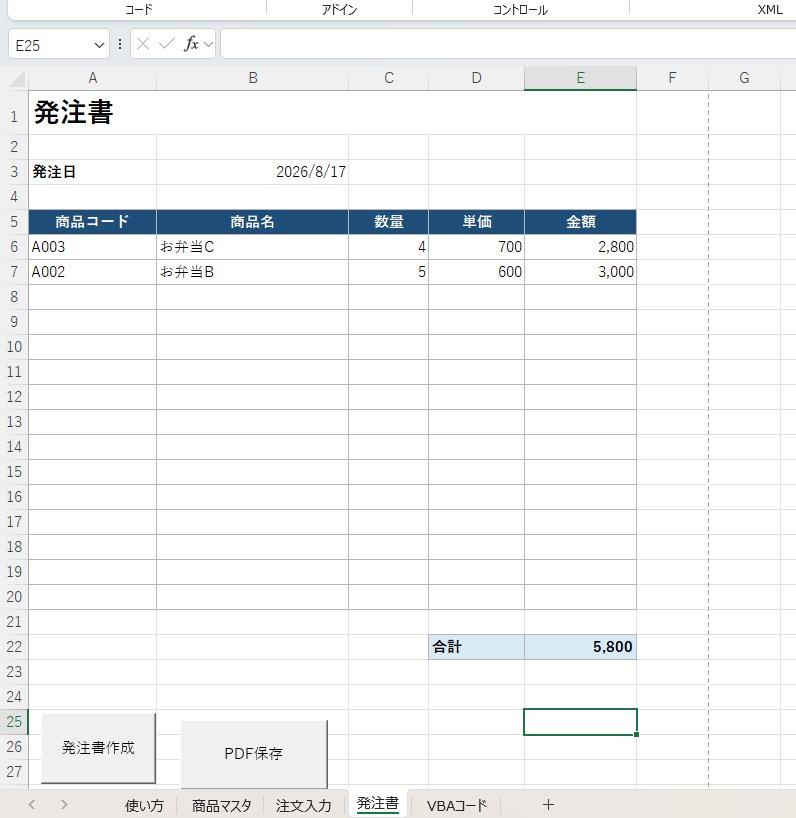This screenshot has width=796, height=818.
Task: Select the unit price cell 700
Action: pos(476,247)
